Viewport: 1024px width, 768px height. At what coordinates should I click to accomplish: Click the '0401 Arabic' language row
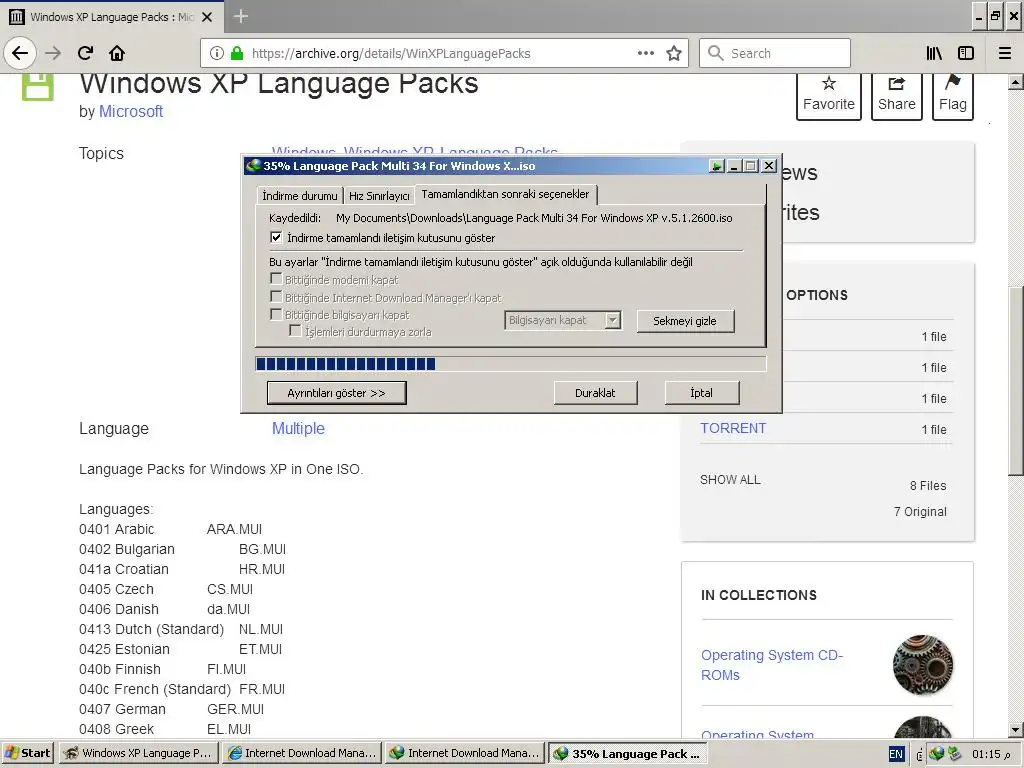(x=170, y=529)
